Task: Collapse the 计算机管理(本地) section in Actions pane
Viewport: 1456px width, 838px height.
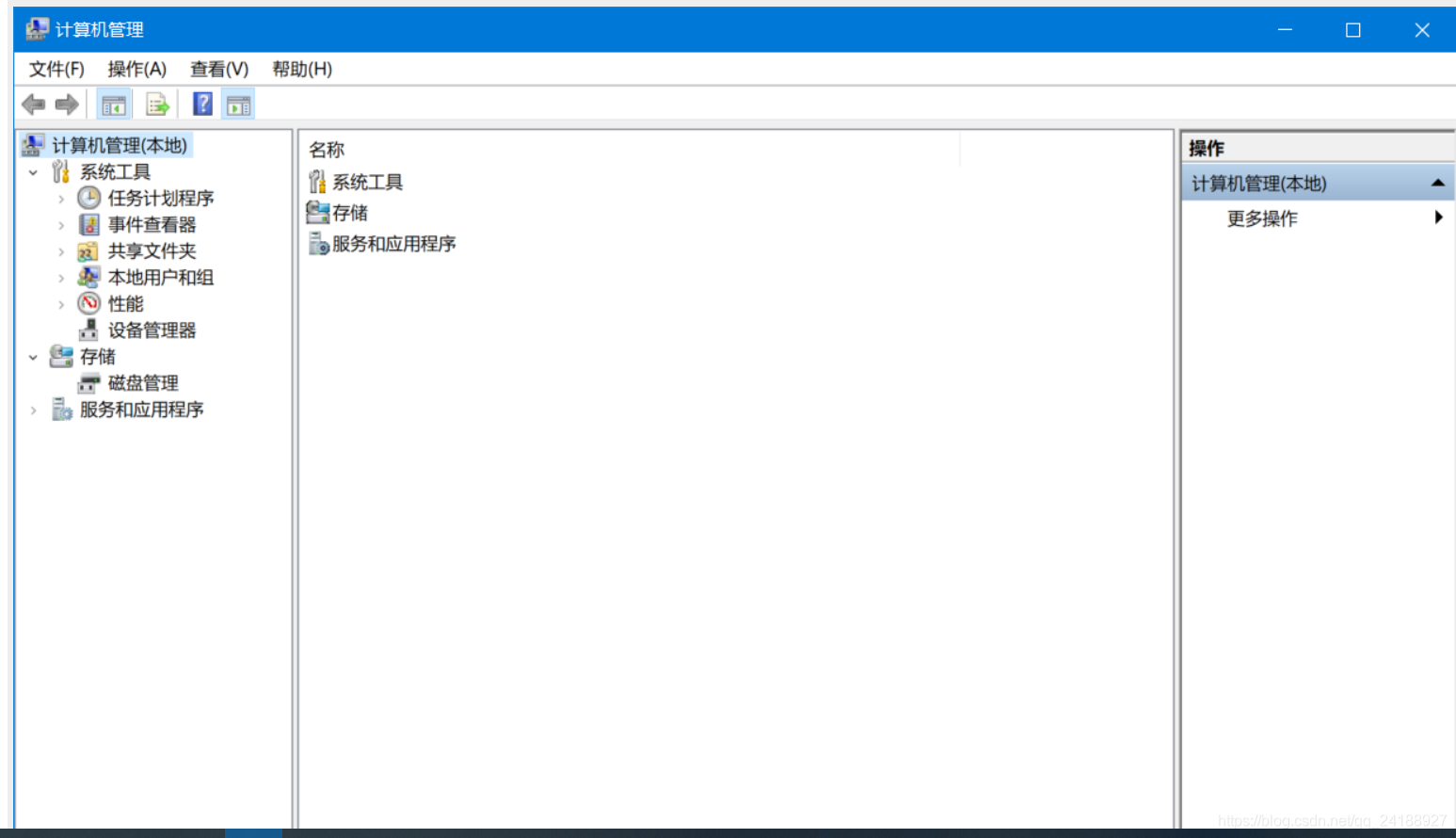Action: point(1438,183)
